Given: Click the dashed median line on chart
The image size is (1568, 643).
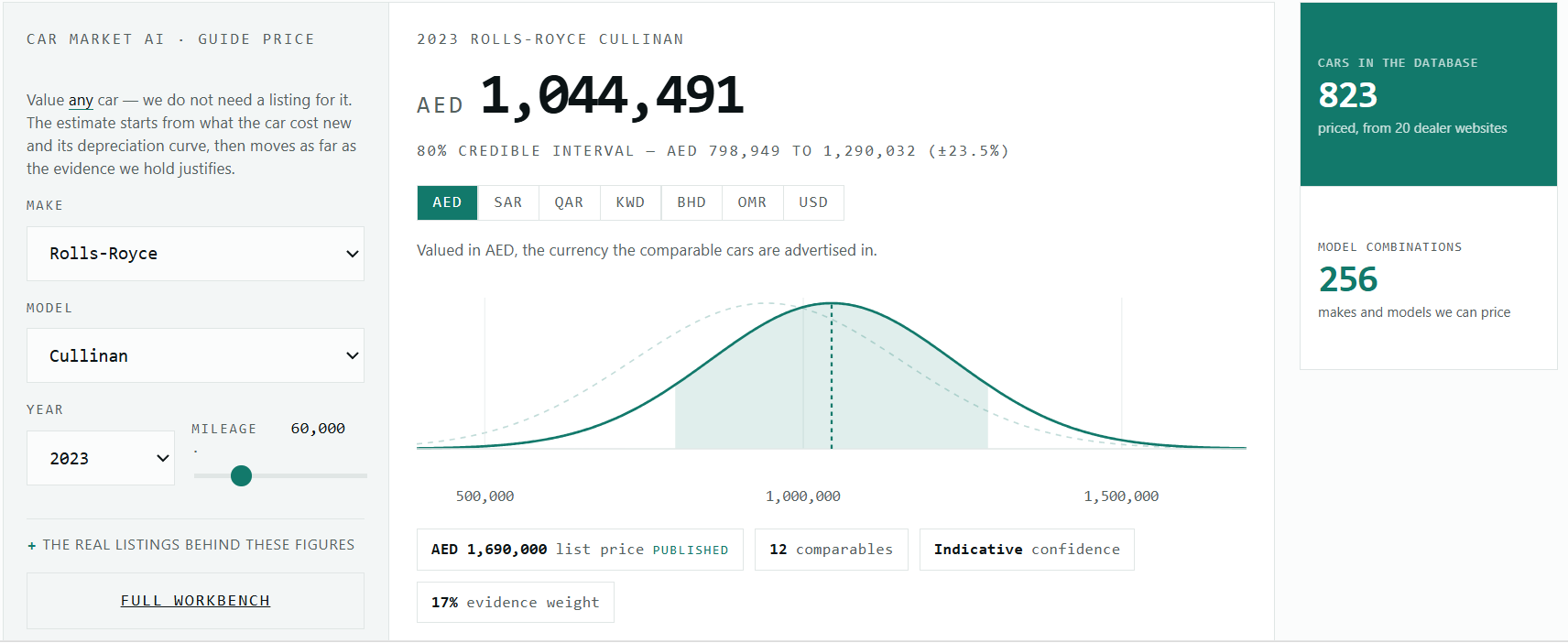Looking at the screenshot, I should point(832,376).
